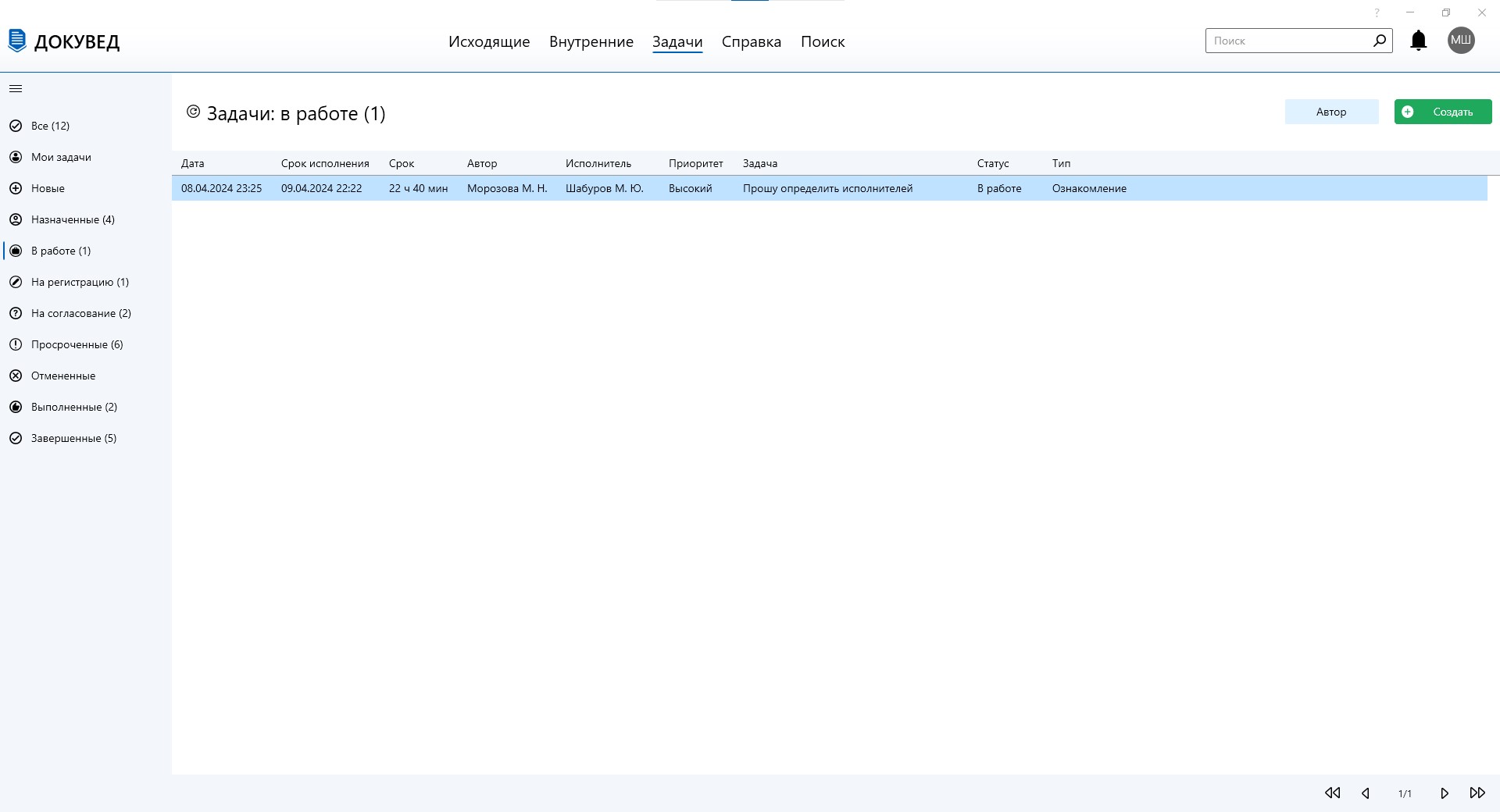Open the Справка menu
The image size is (1500, 812).
tap(752, 41)
